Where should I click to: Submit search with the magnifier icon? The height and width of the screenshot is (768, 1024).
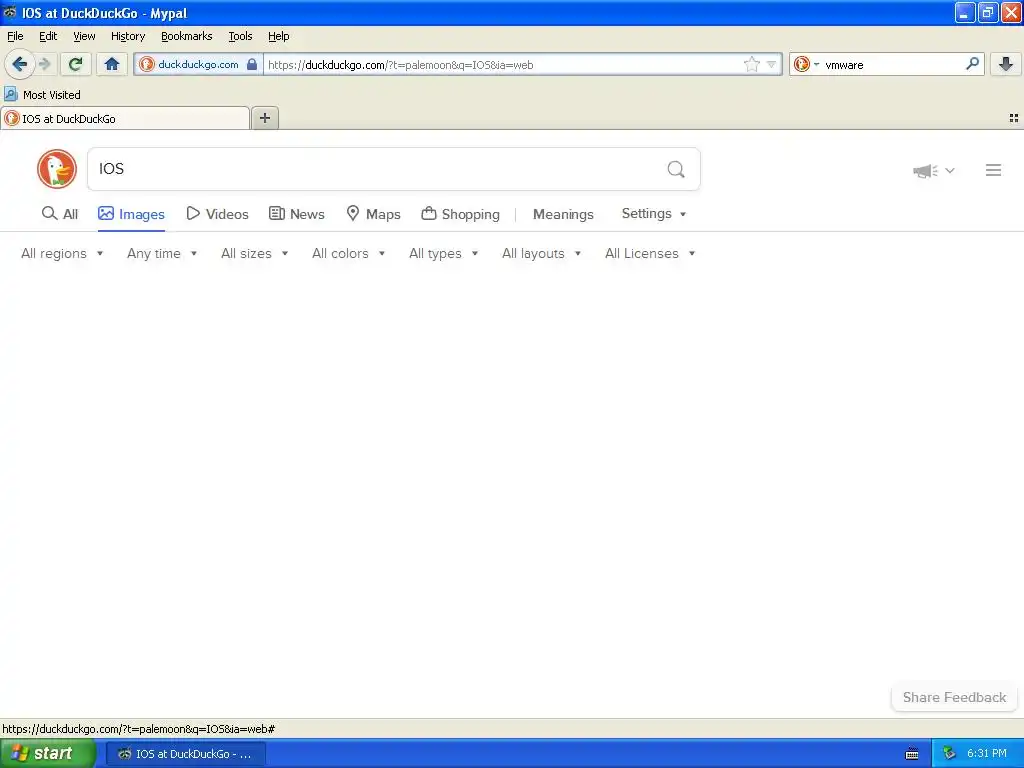point(676,170)
